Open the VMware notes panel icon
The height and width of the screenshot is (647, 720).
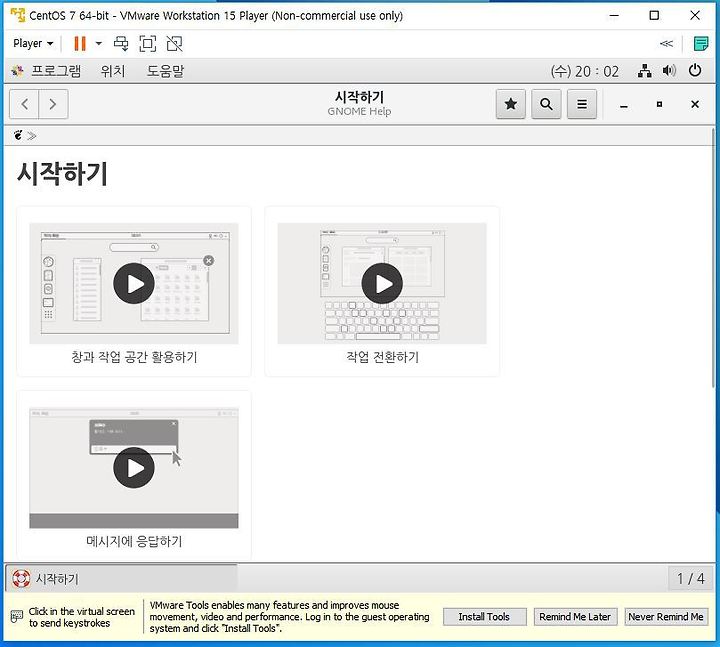point(701,44)
